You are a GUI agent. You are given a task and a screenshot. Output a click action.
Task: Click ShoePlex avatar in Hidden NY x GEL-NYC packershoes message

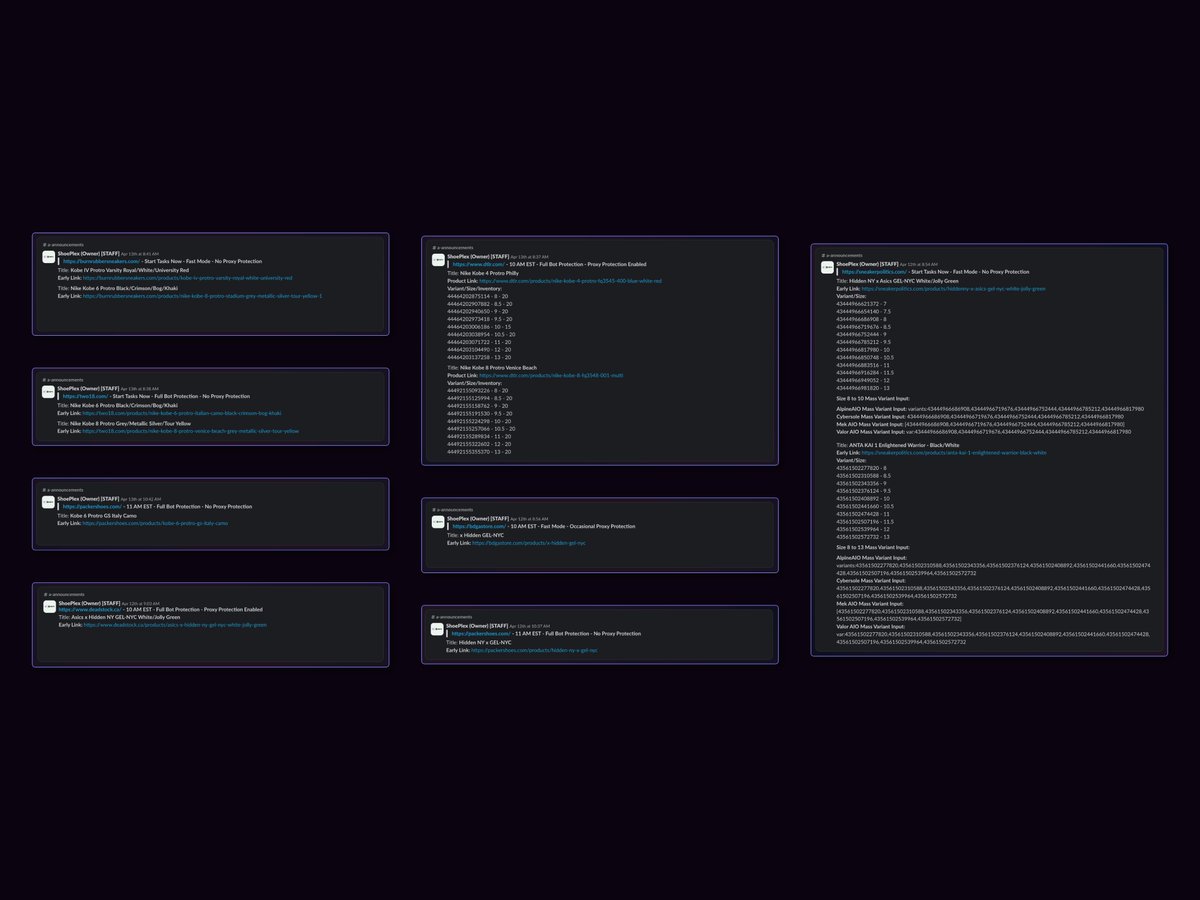(x=437, y=630)
